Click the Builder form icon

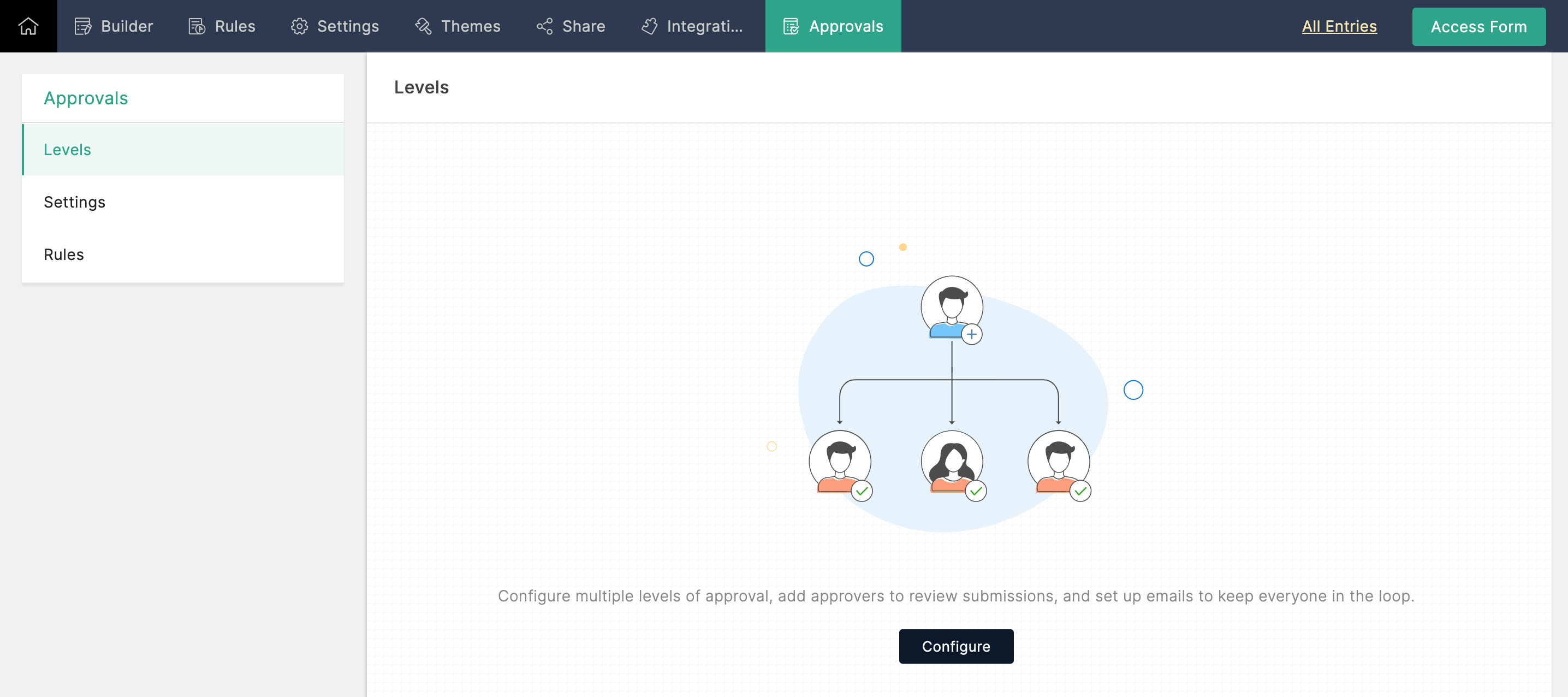[83, 26]
